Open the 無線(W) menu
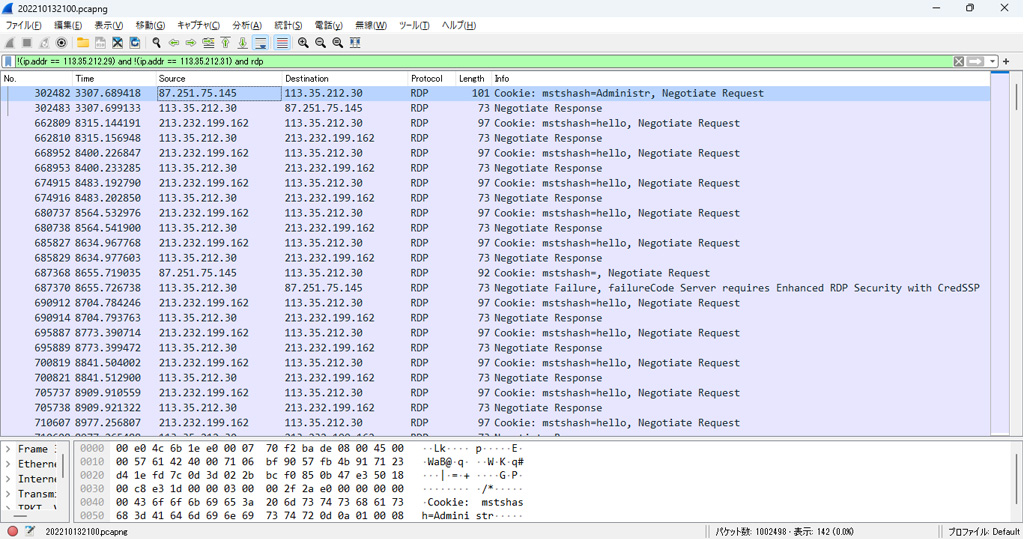The height and width of the screenshot is (539, 1024). coord(371,25)
